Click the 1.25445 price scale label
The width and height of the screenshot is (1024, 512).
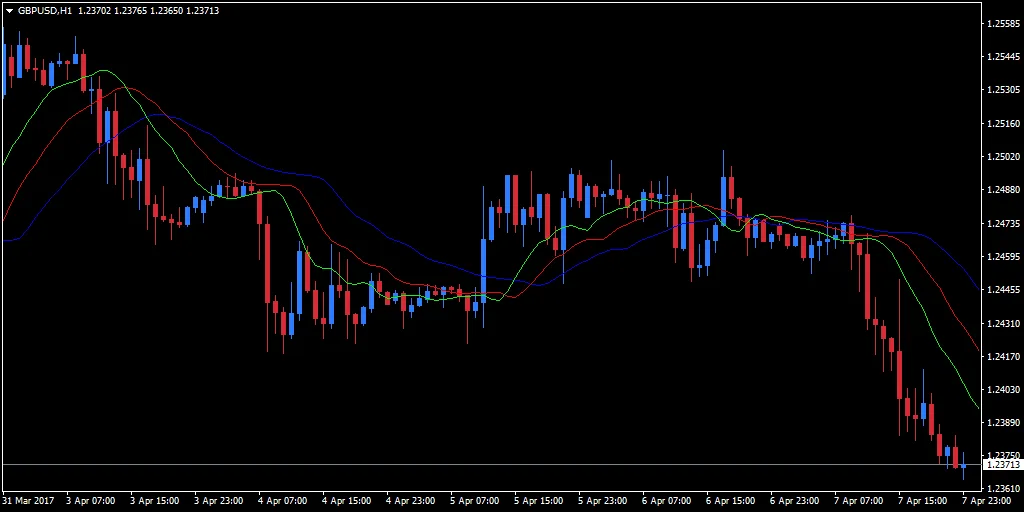[x=1003, y=57]
